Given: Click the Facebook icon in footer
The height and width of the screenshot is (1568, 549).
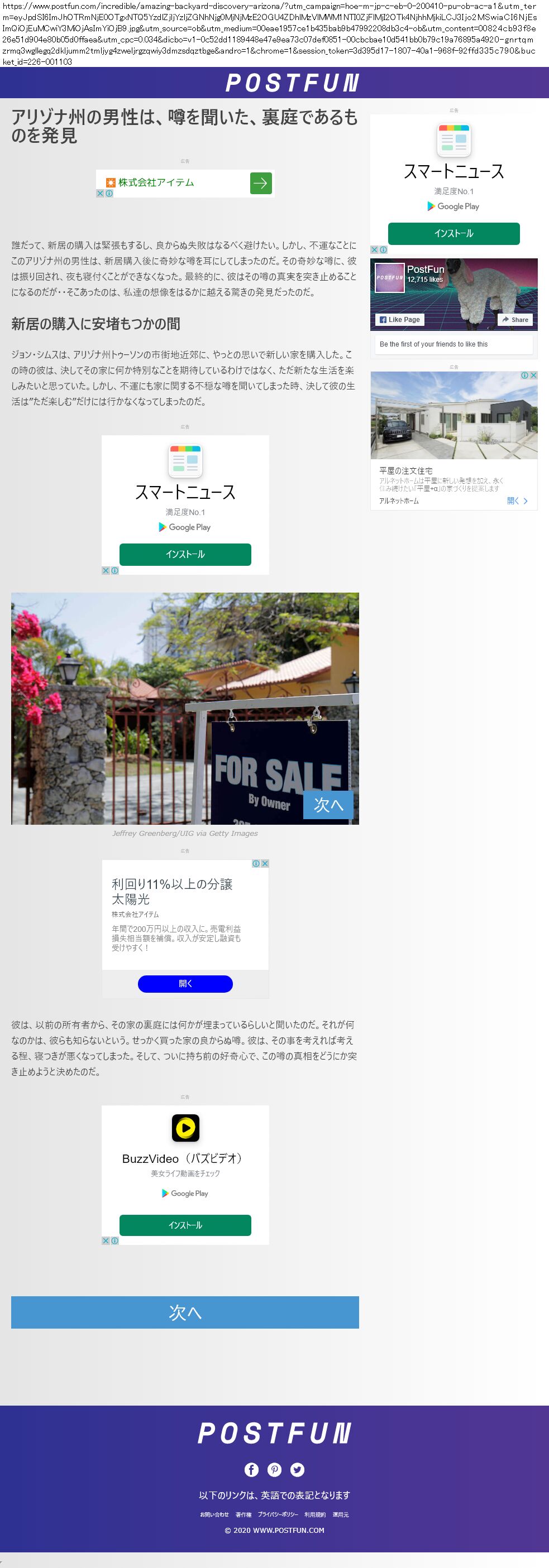Looking at the screenshot, I should click(x=251, y=1469).
